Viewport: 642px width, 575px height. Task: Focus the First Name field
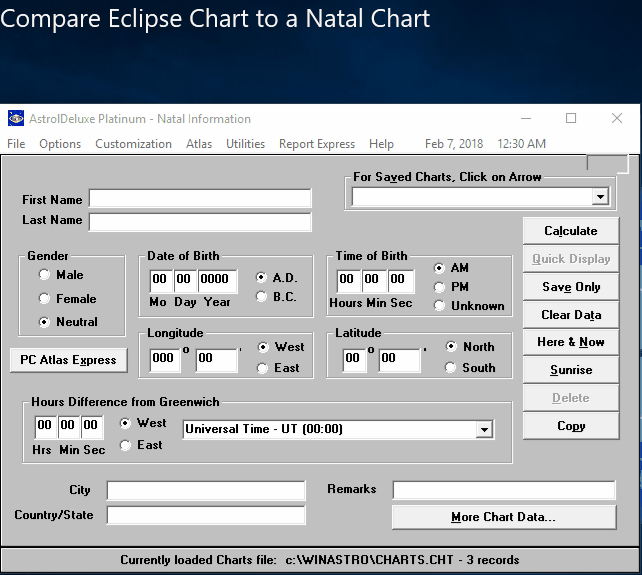coord(200,199)
